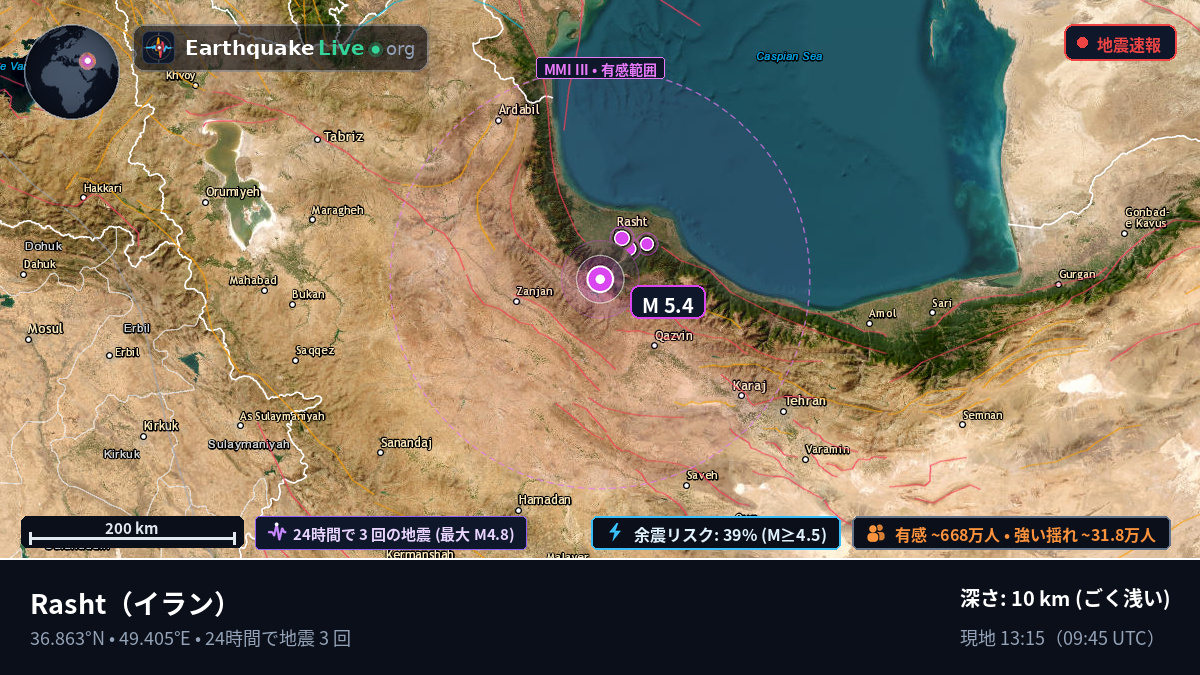Select the aftershock marker east of Rasht
This screenshot has height=675, width=1200.
[x=647, y=244]
